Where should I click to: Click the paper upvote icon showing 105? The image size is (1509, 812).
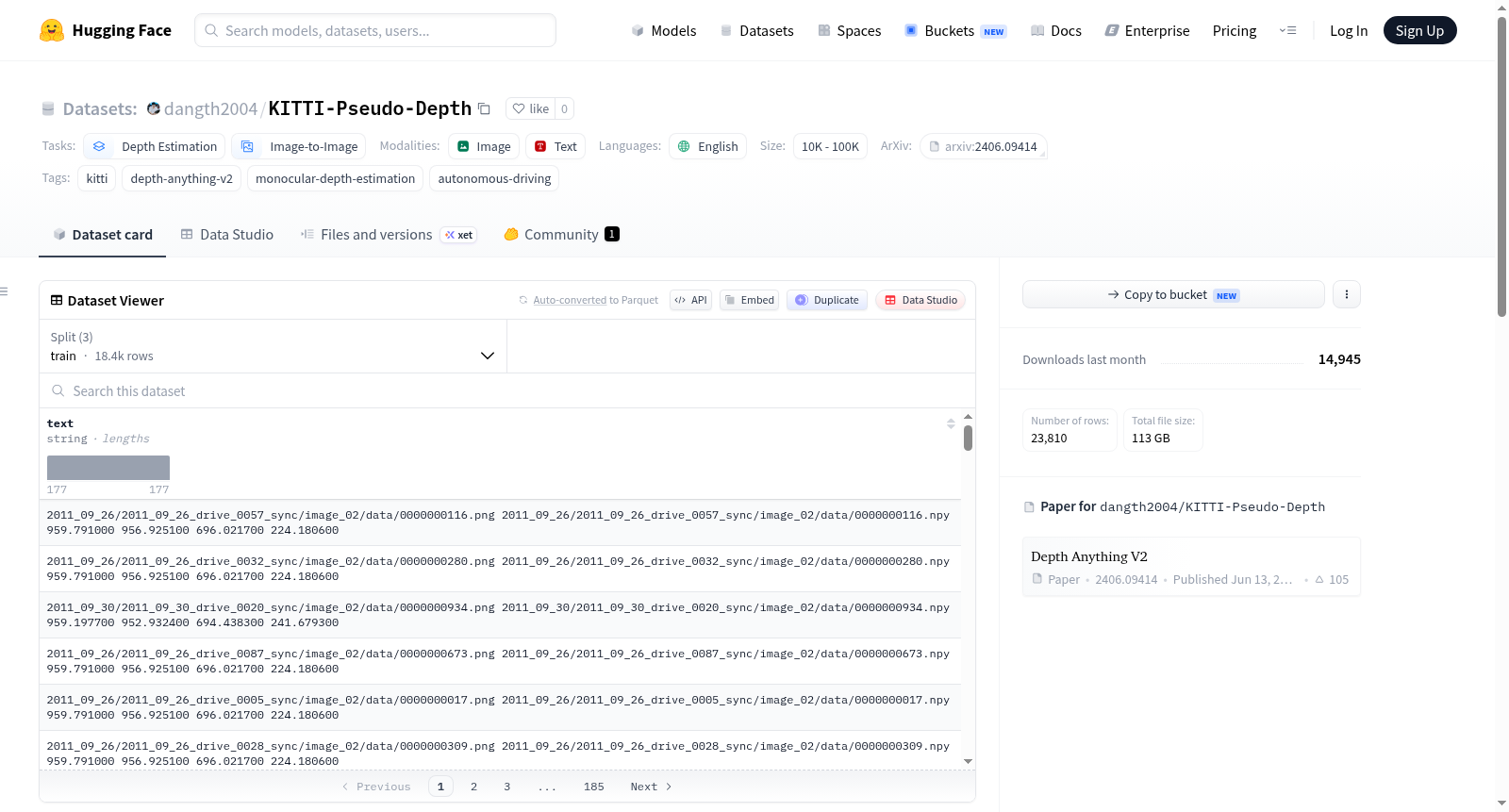coord(1319,579)
